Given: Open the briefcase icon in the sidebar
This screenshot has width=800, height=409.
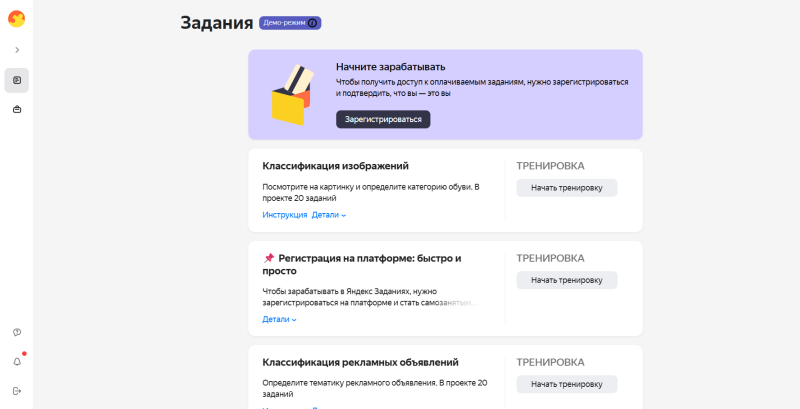Looking at the screenshot, I should [17, 109].
